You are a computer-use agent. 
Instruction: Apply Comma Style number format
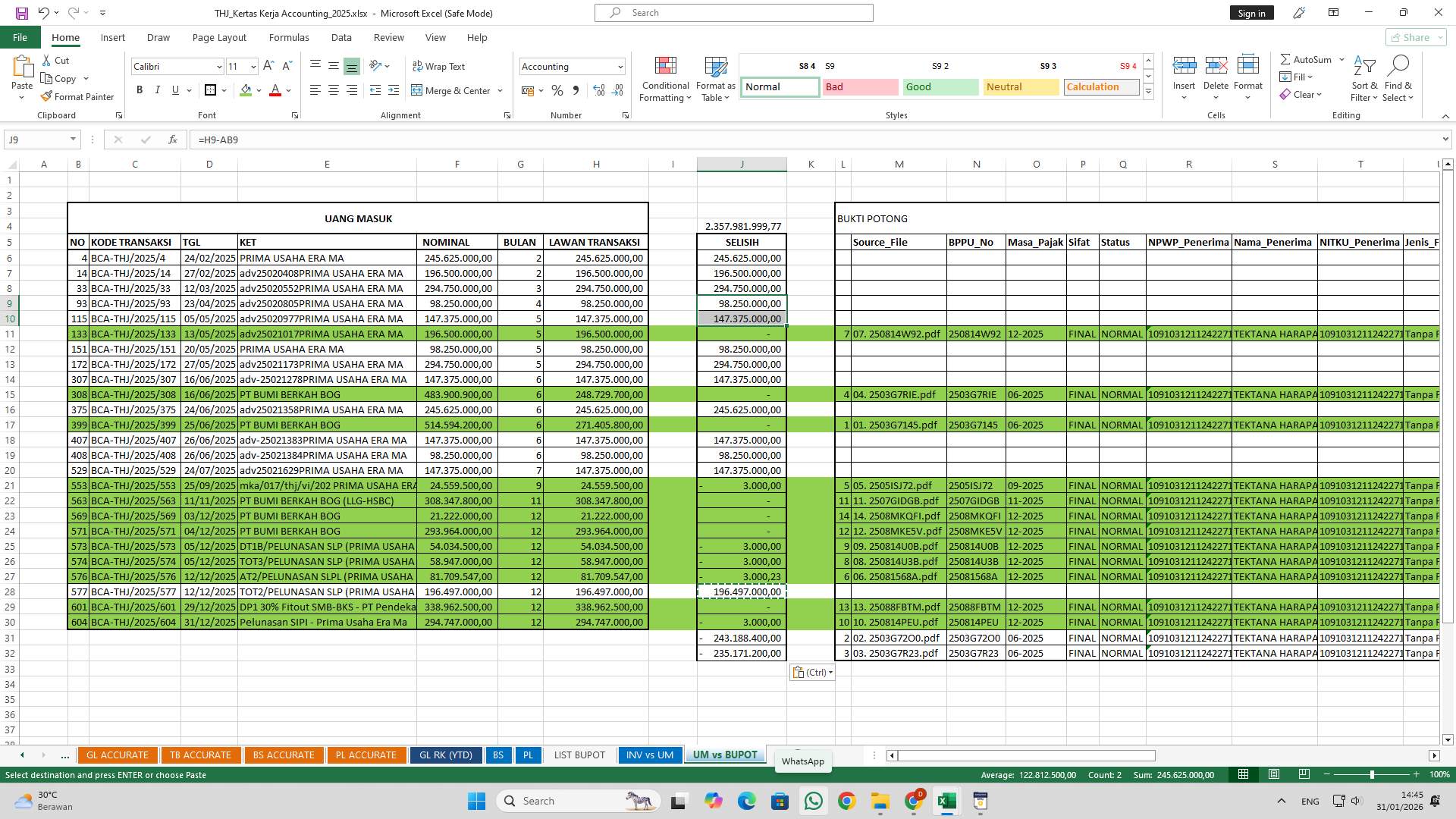pyautogui.click(x=576, y=90)
